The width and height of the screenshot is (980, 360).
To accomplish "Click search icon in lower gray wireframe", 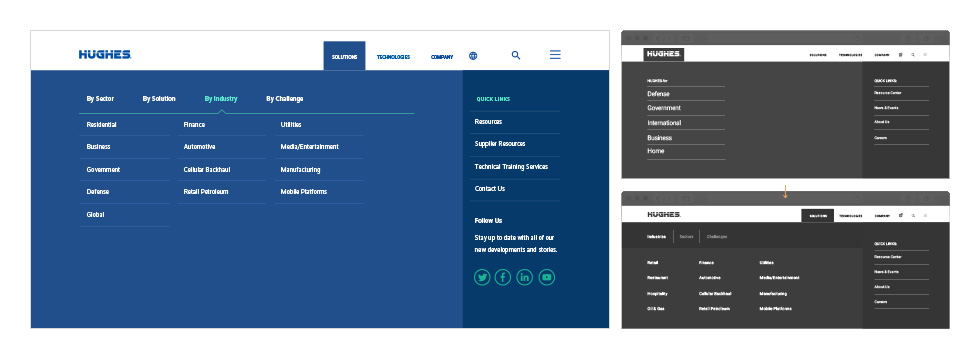I will click(x=913, y=216).
